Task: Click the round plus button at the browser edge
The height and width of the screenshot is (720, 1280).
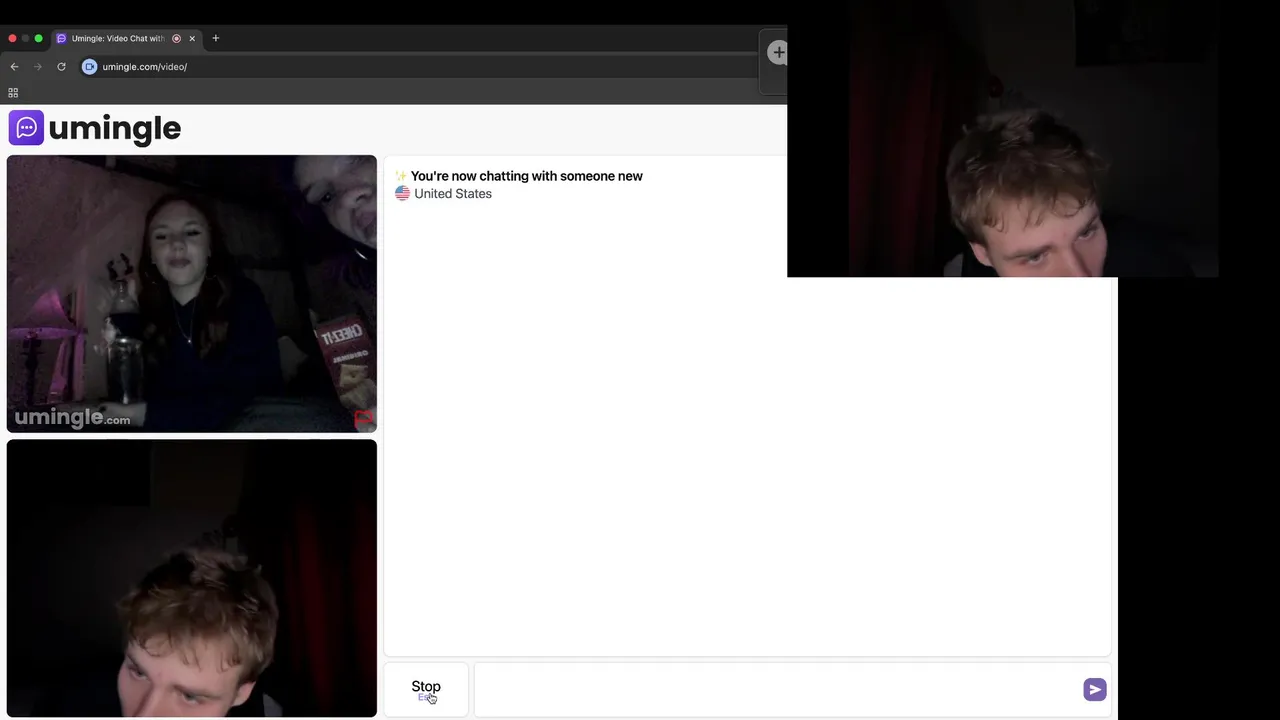Action: [x=778, y=52]
